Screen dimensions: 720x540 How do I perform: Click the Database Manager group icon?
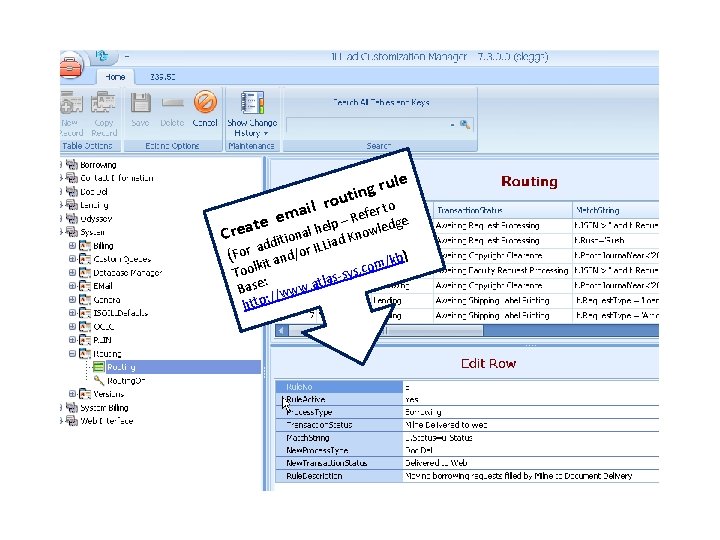(85, 272)
